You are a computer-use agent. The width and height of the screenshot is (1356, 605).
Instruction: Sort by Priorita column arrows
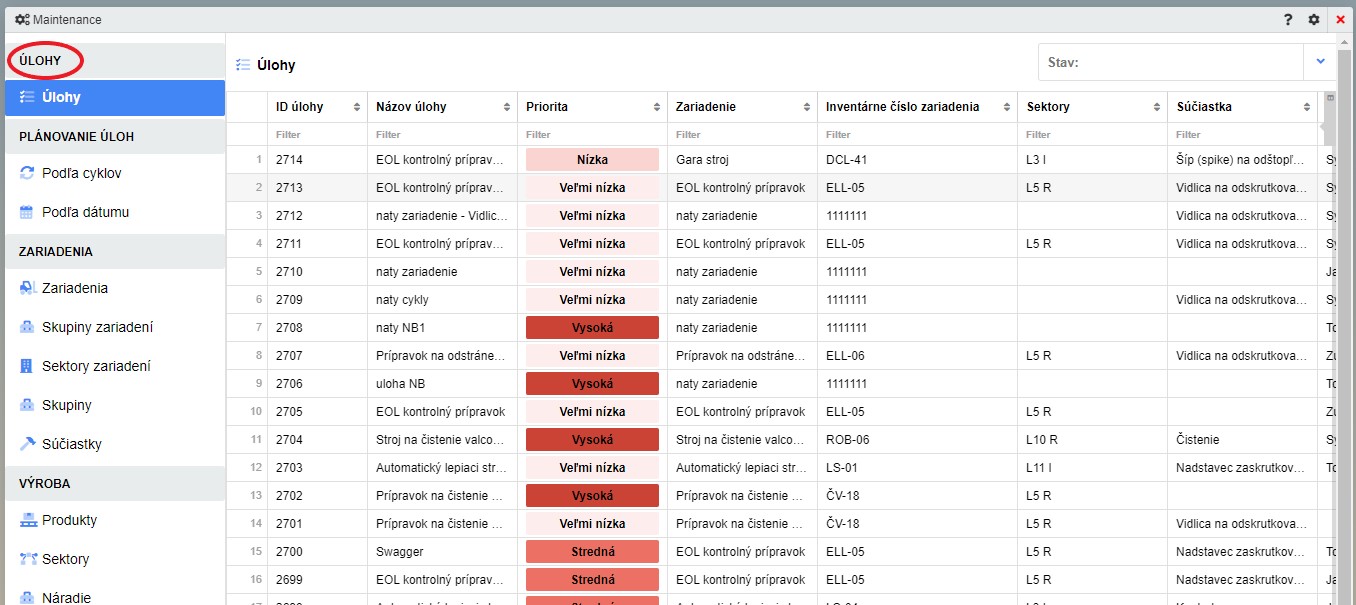point(657,107)
